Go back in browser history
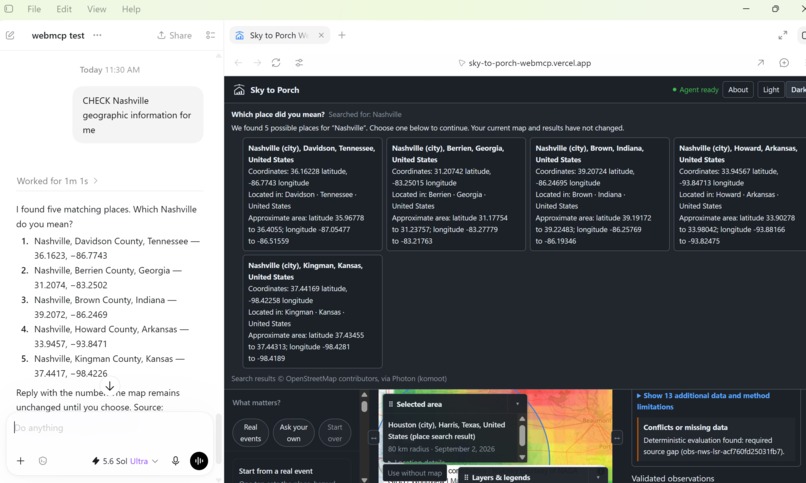The height and width of the screenshot is (483, 806). coord(238,63)
